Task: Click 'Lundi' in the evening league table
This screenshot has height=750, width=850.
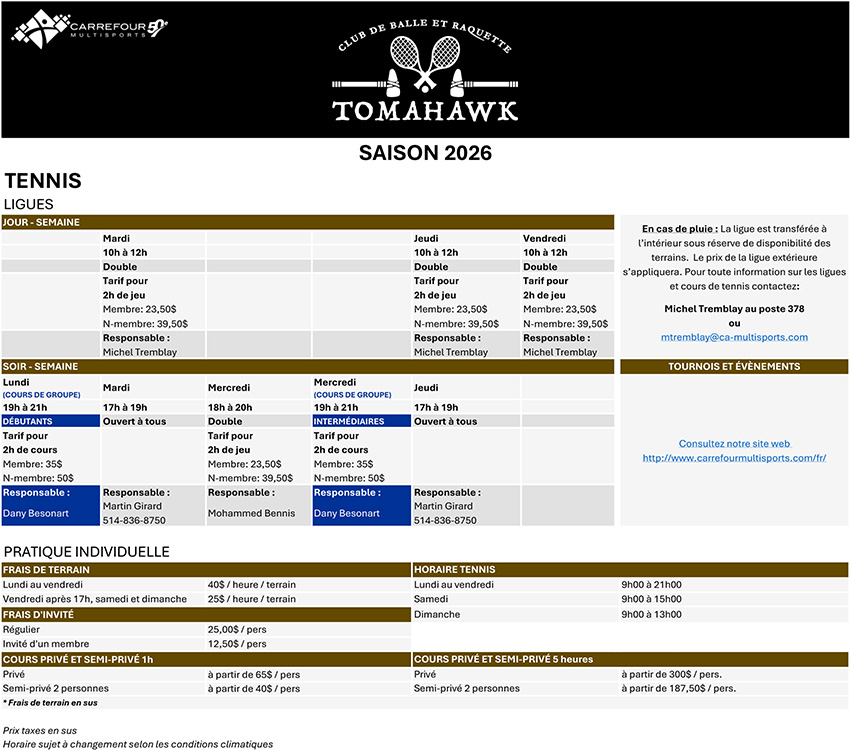Action: (16, 383)
